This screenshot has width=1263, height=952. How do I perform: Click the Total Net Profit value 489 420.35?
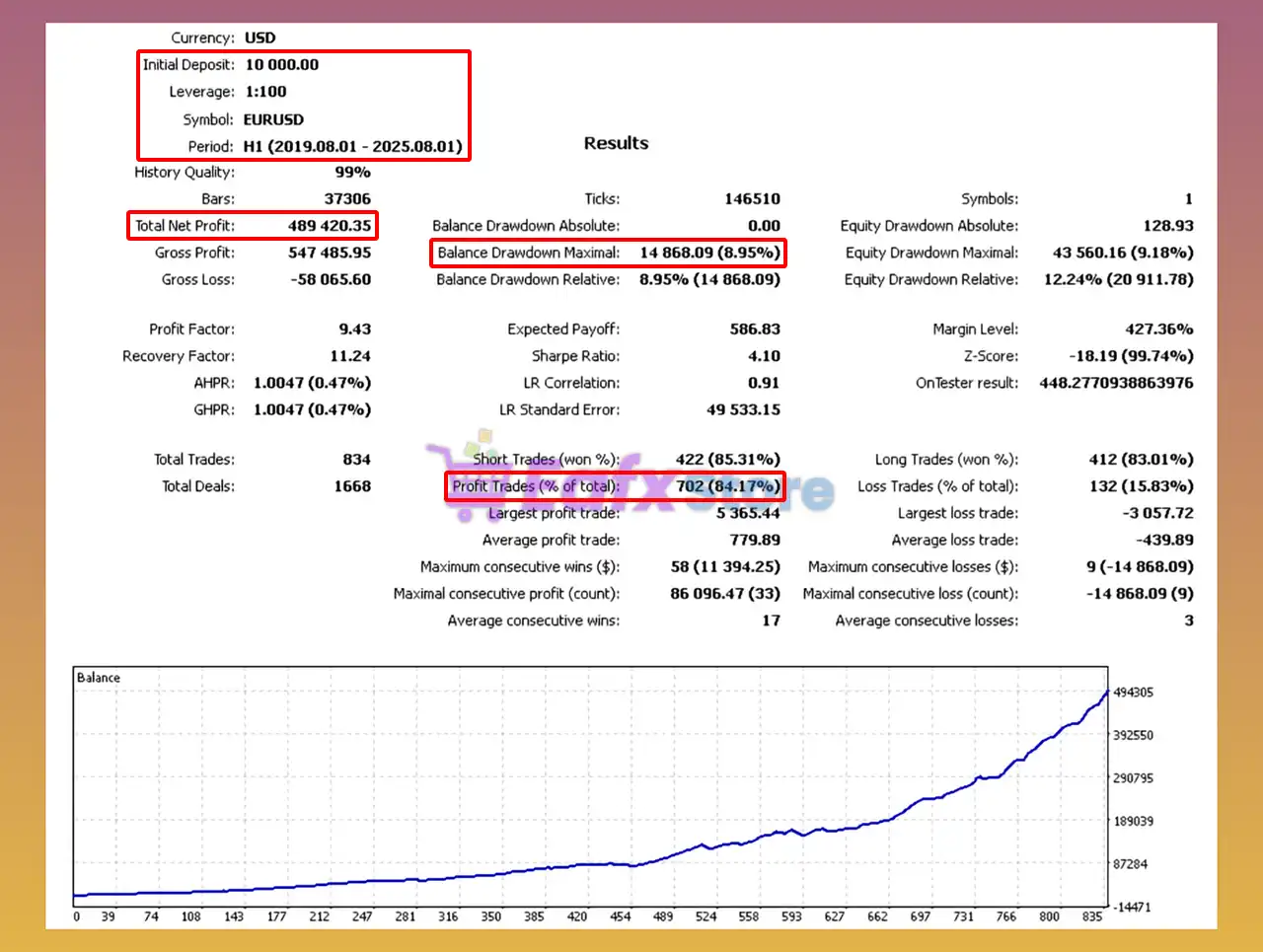pyautogui.click(x=330, y=226)
